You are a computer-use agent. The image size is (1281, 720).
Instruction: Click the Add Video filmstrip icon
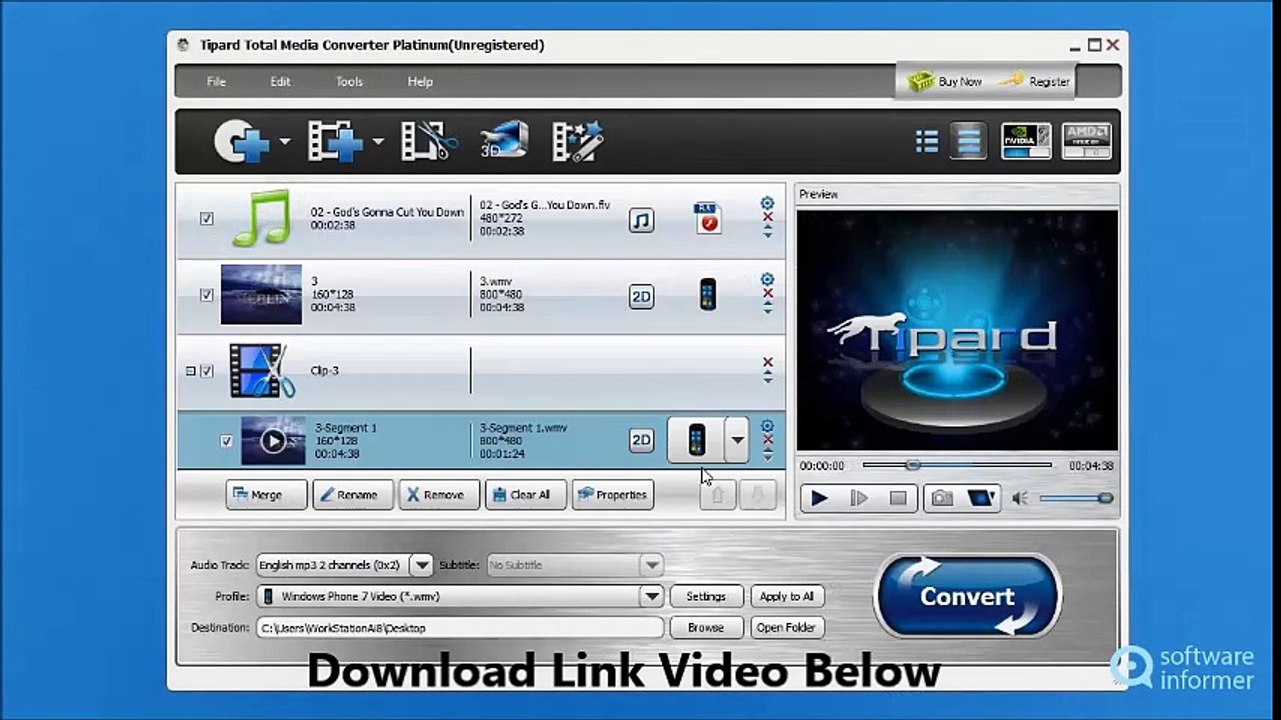click(x=334, y=141)
